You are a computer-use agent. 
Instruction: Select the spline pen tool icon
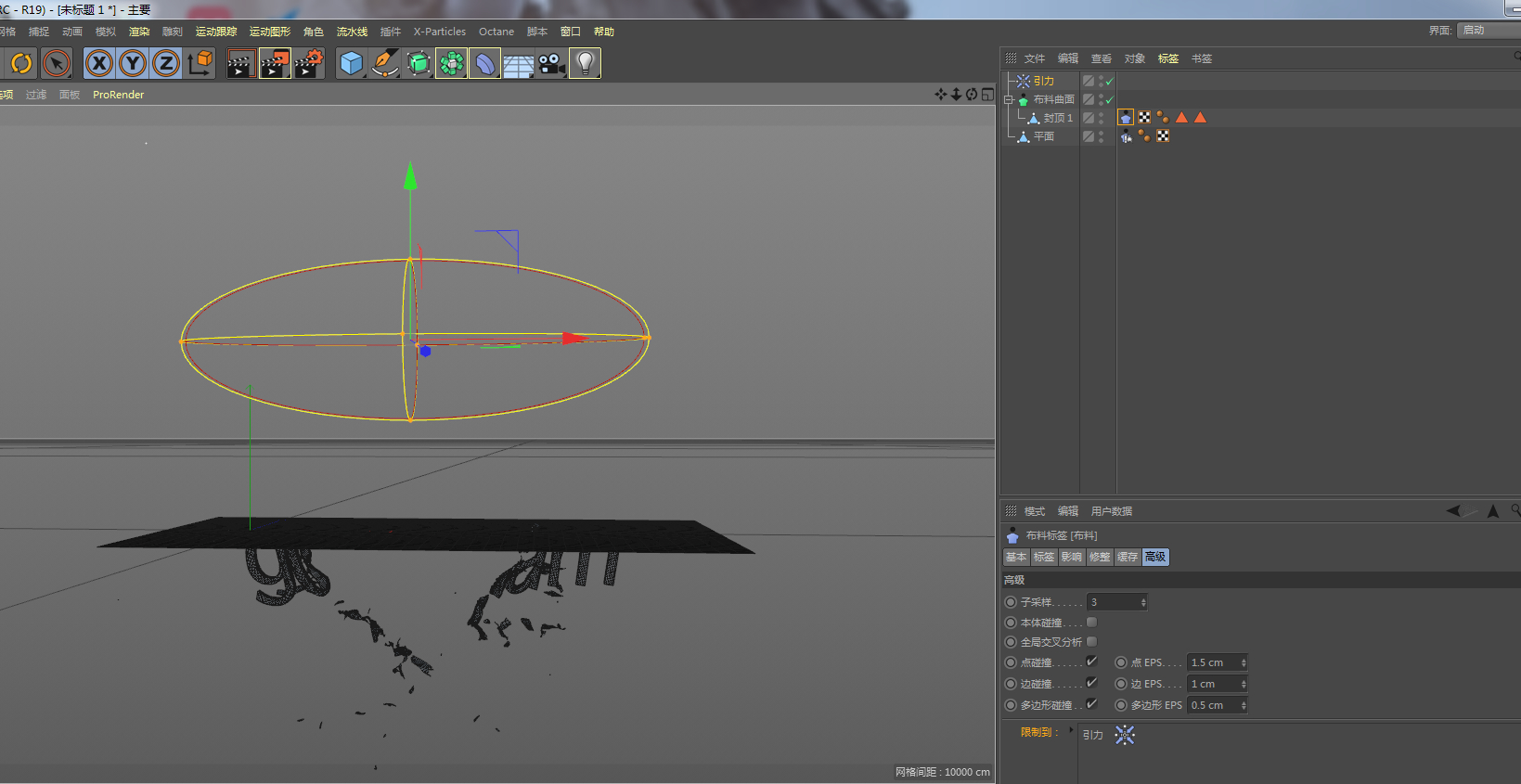[385, 63]
